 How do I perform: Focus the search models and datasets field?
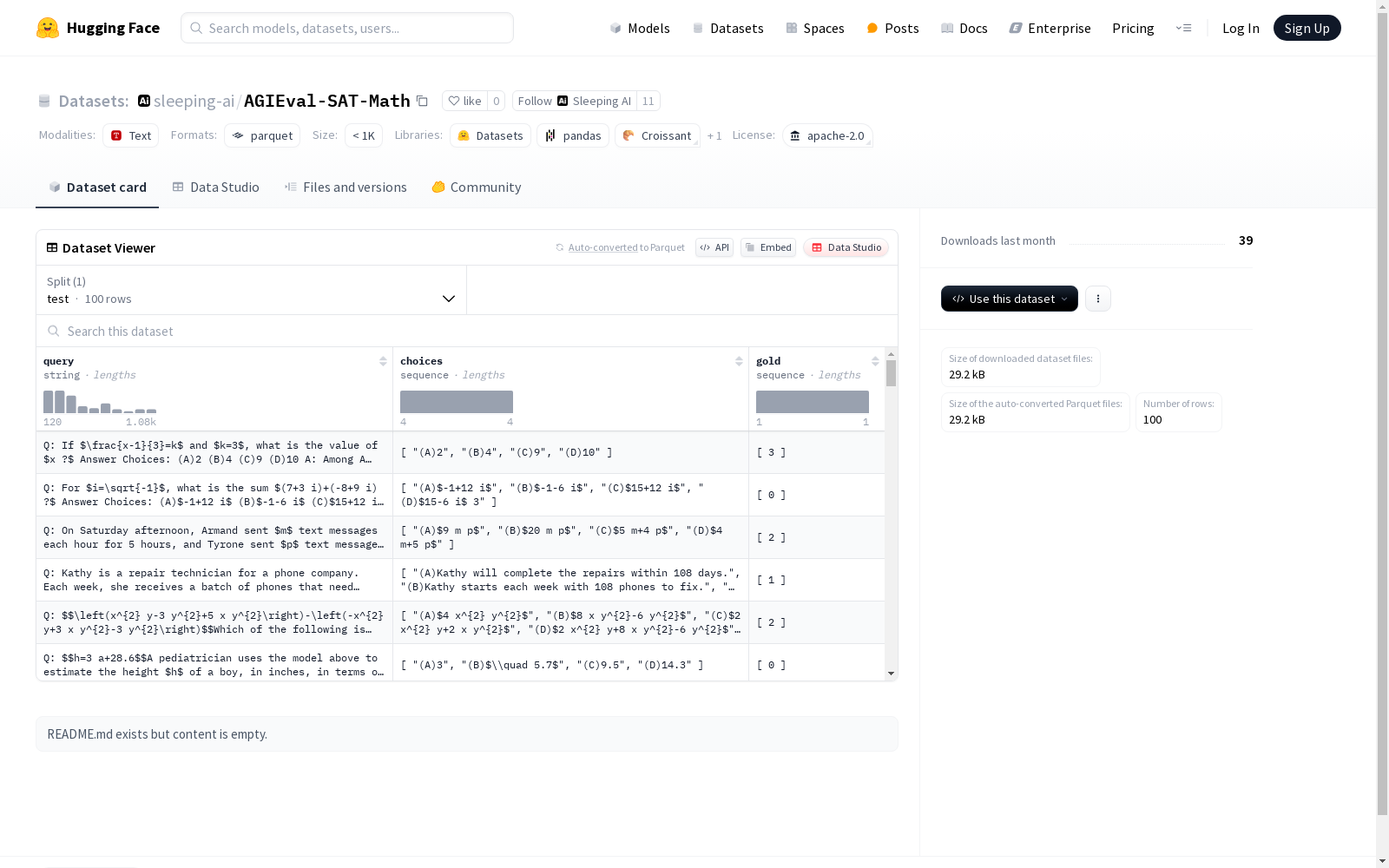click(x=347, y=28)
